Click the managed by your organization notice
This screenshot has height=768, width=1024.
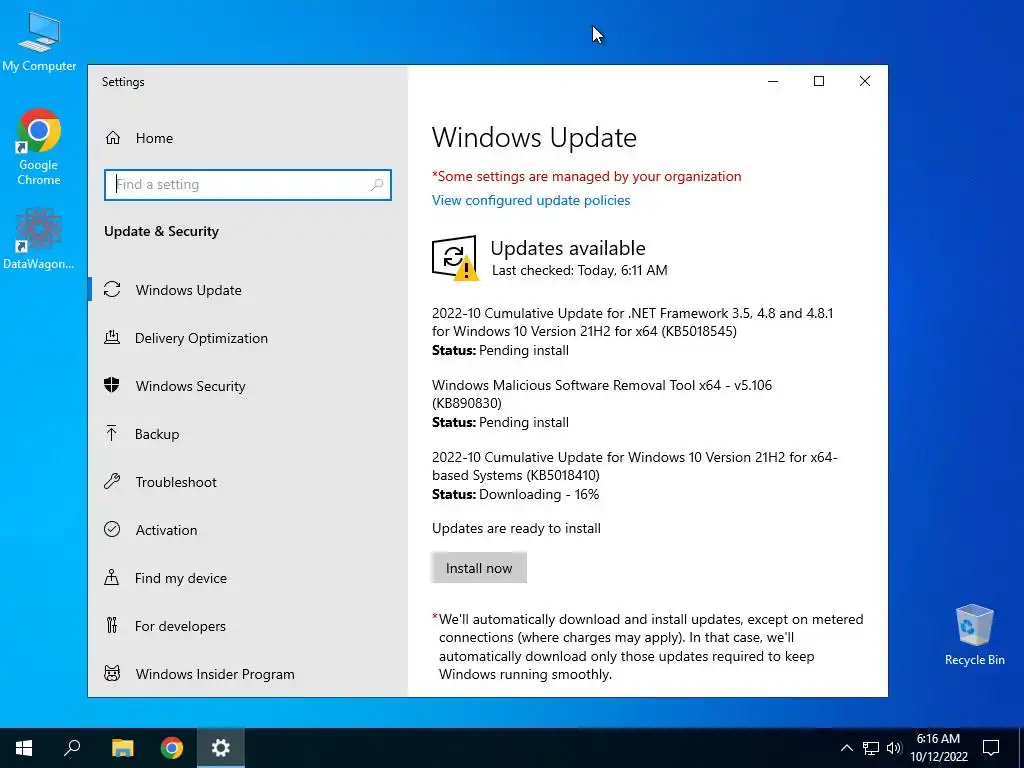click(586, 176)
